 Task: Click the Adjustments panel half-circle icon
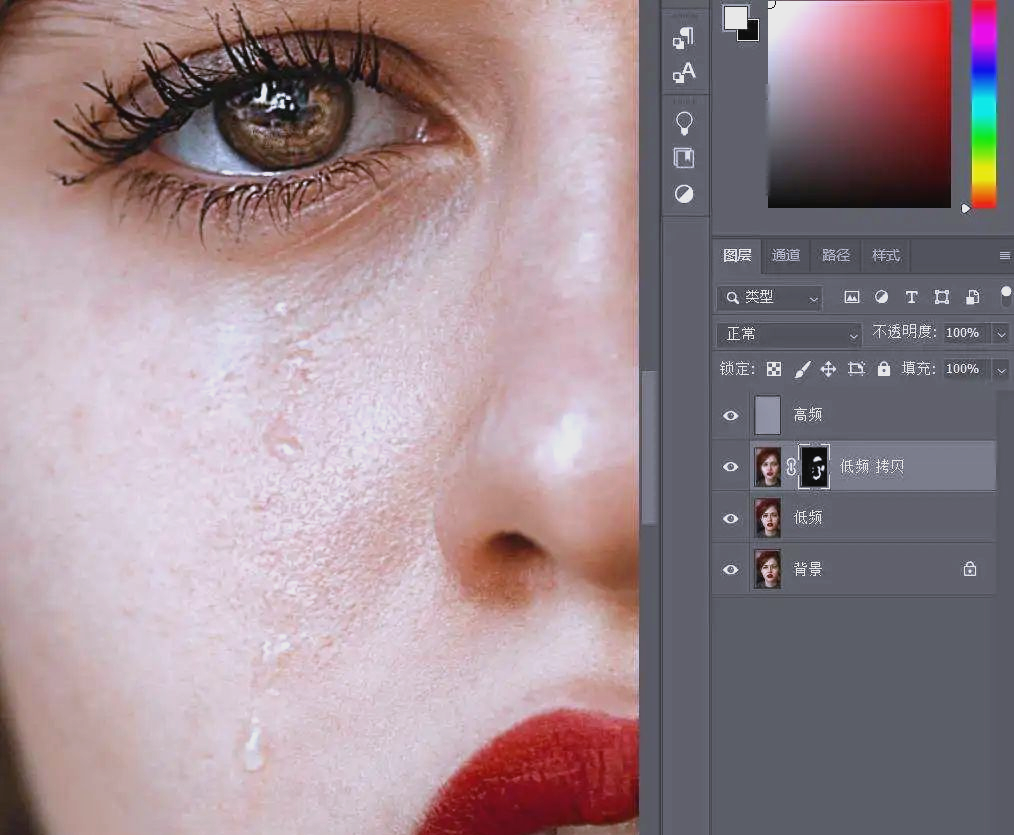coord(684,194)
